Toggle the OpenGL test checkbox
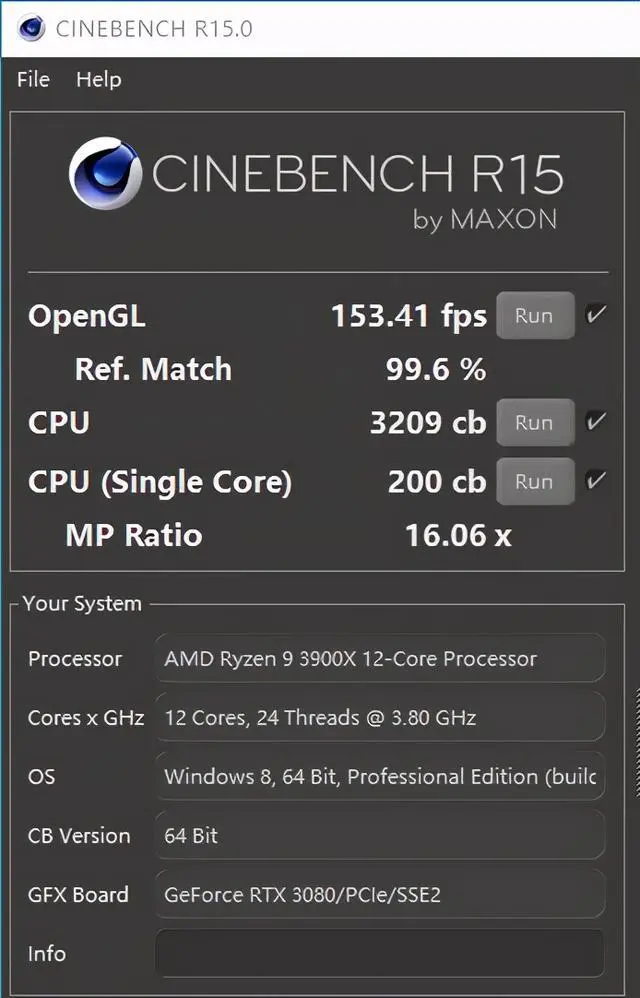Viewport: 640px width, 998px height. click(x=595, y=314)
